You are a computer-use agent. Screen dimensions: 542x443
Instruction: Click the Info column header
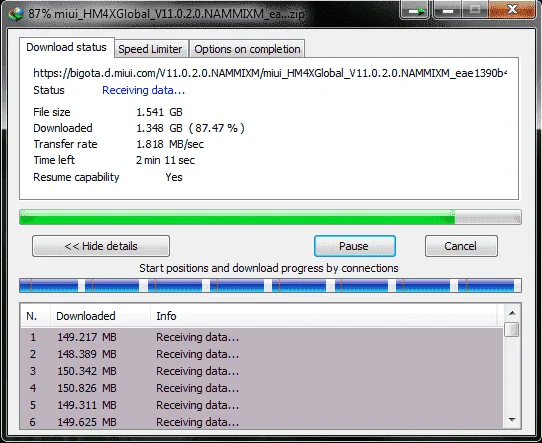[x=324, y=316]
